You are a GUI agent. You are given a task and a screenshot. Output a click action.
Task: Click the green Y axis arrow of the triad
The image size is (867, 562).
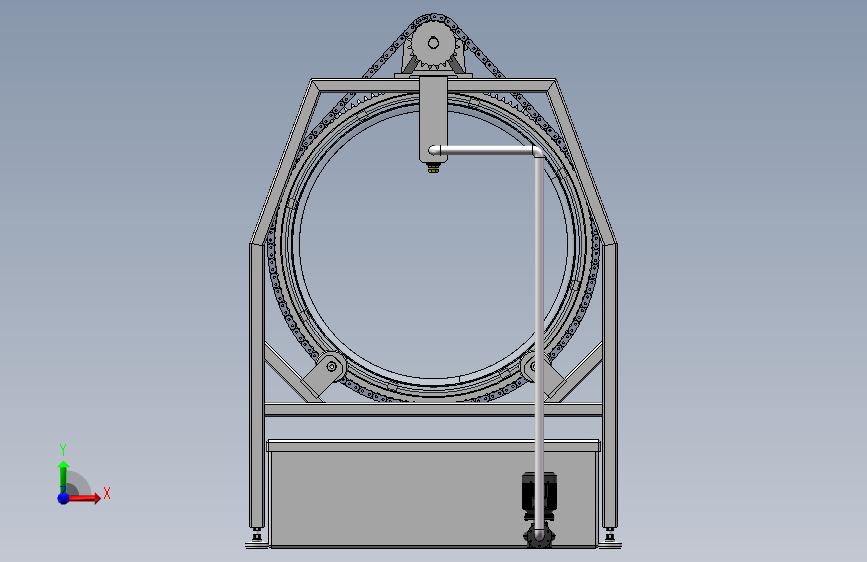pyautogui.click(x=63, y=477)
